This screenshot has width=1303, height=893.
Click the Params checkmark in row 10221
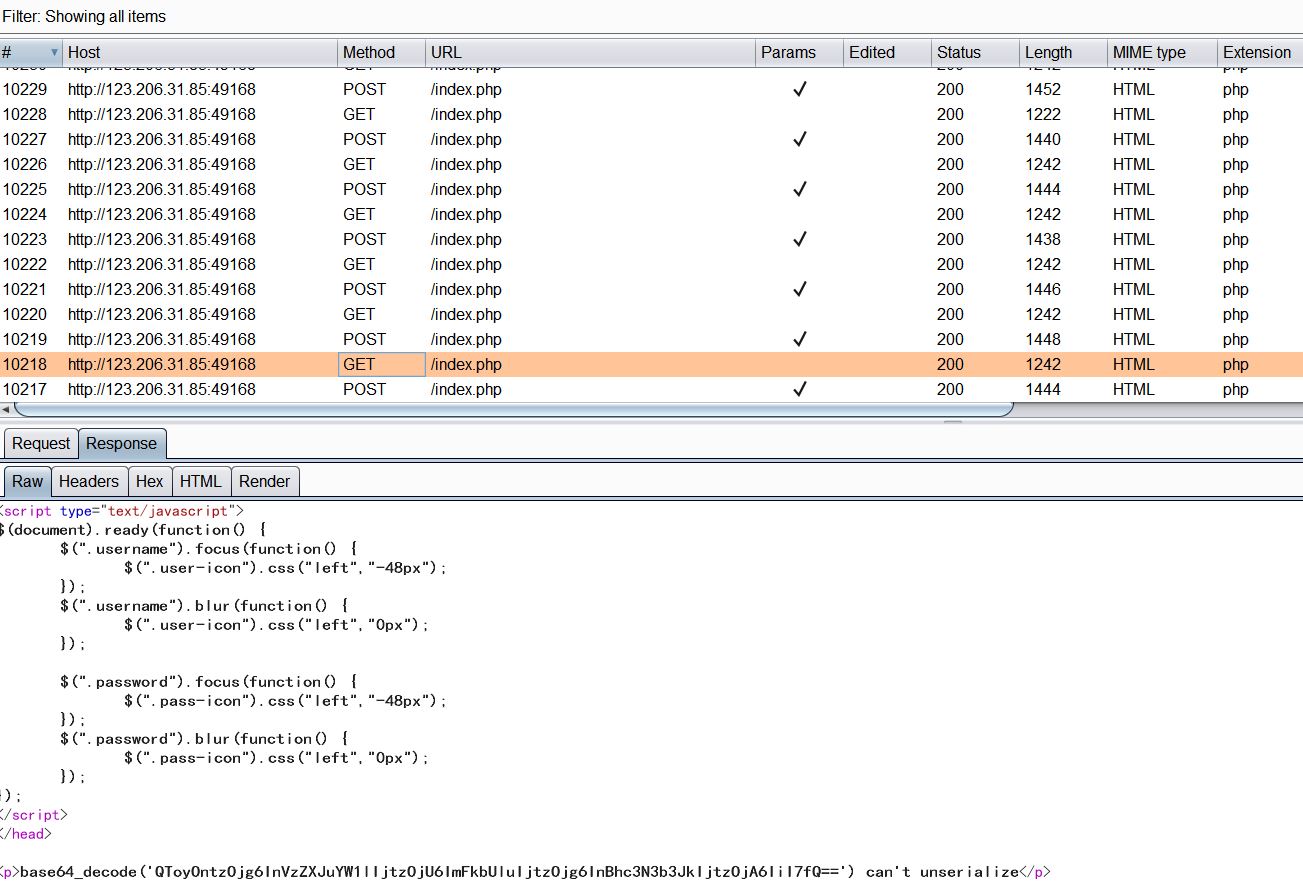799,289
